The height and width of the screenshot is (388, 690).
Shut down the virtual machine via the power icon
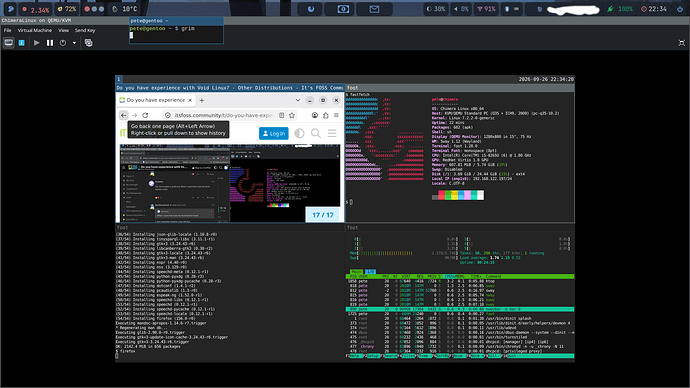point(63,43)
